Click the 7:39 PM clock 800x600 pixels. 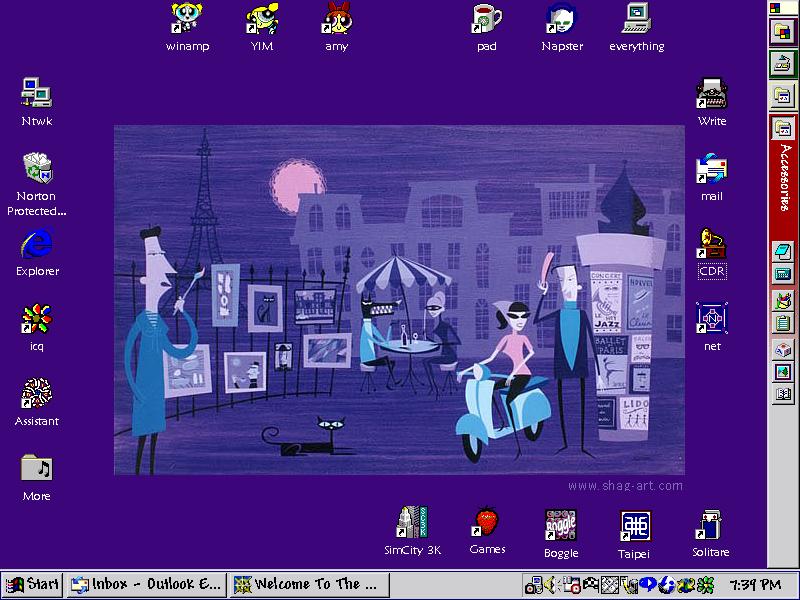tap(755, 585)
